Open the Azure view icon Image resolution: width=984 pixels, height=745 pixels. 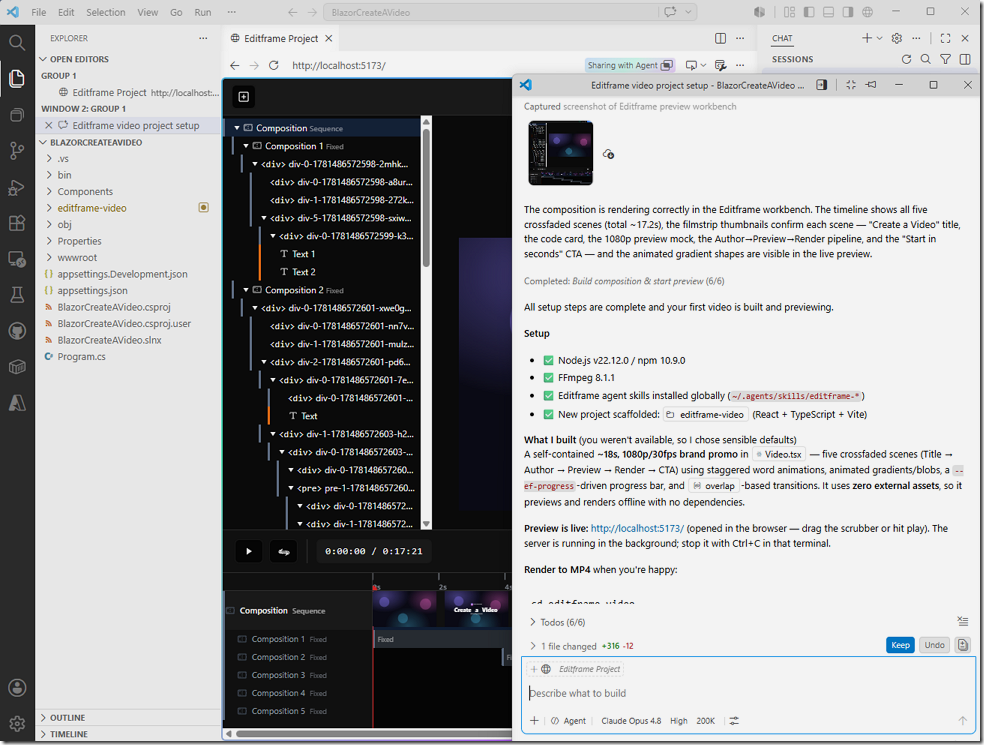pos(17,403)
